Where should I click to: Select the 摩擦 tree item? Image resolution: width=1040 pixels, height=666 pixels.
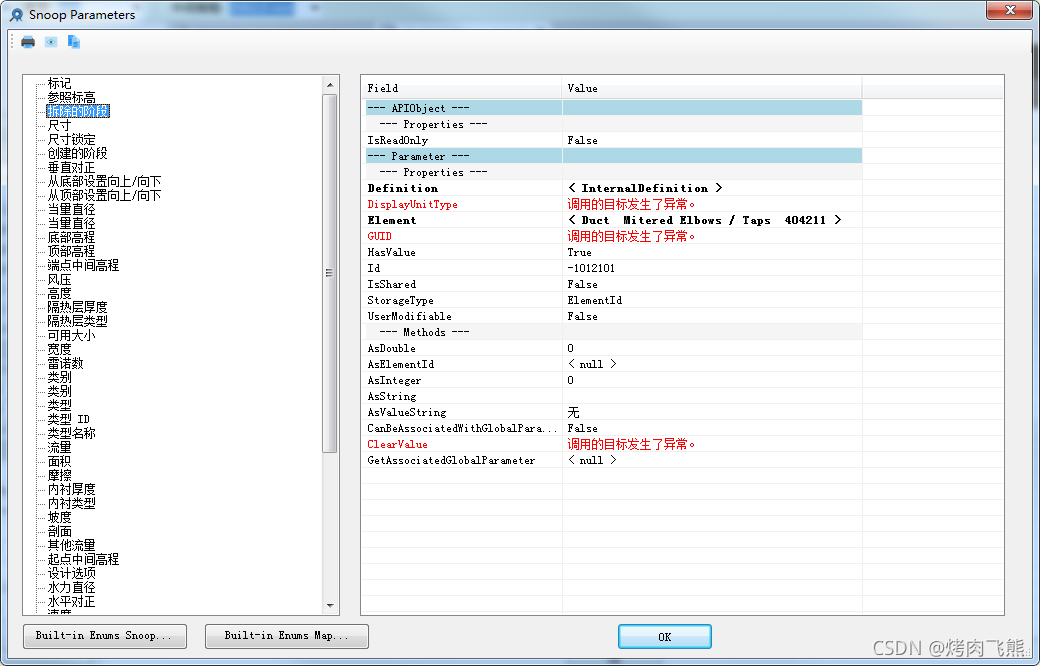point(59,475)
